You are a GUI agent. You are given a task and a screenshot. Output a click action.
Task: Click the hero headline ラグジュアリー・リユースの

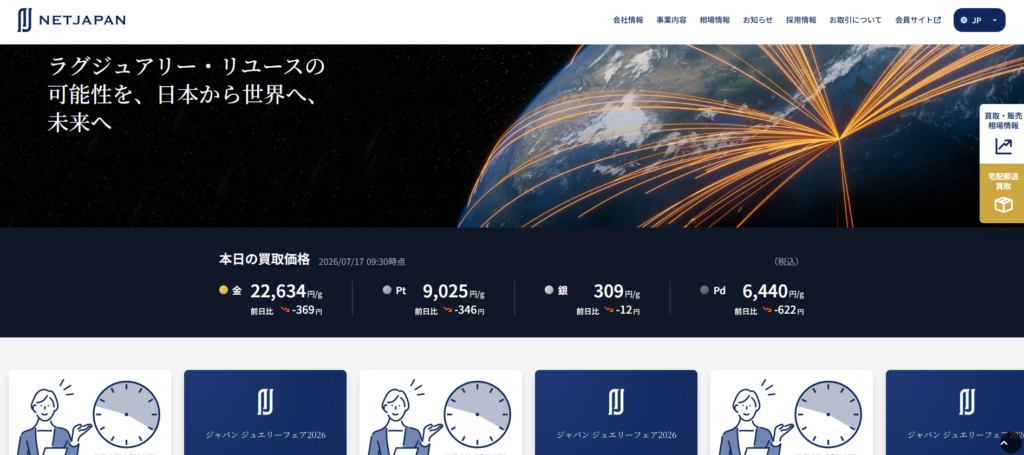pyautogui.click(x=186, y=66)
